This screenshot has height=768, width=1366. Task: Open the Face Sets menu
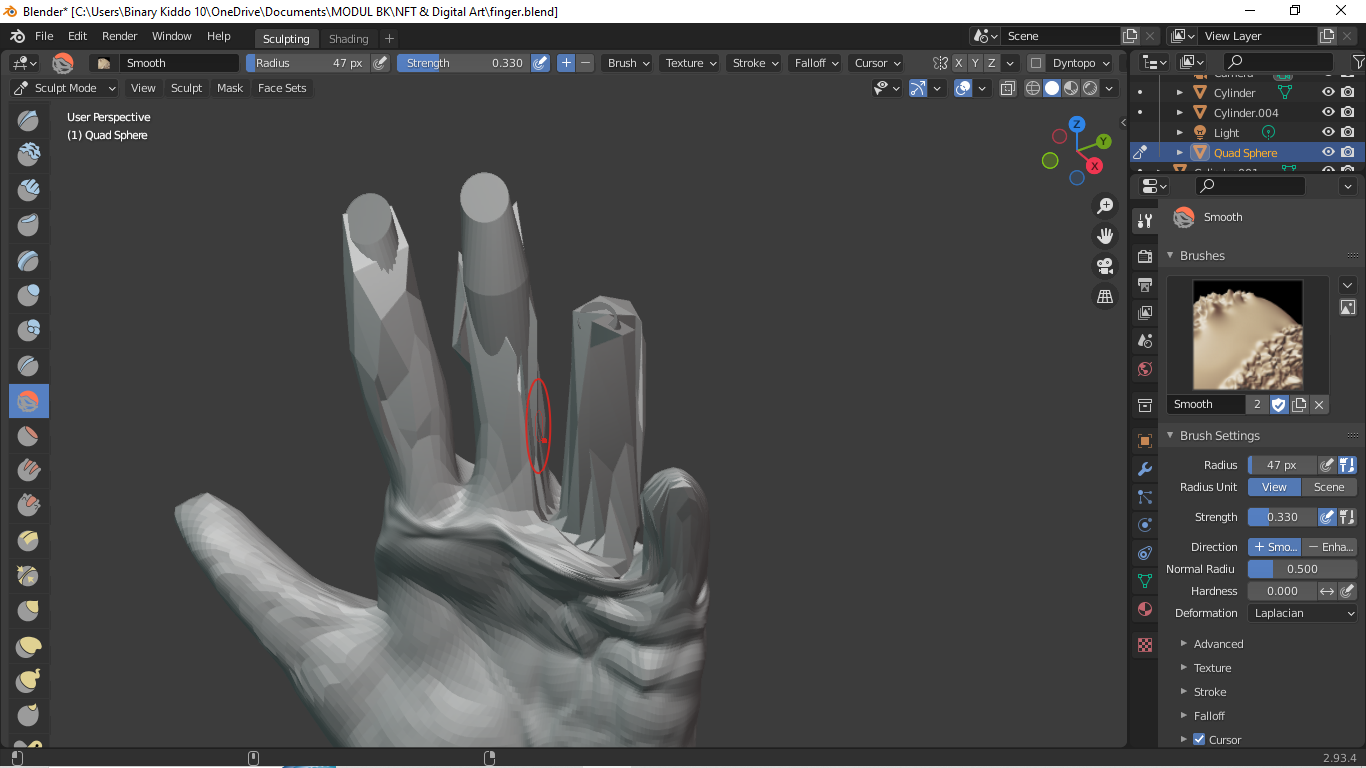(282, 88)
